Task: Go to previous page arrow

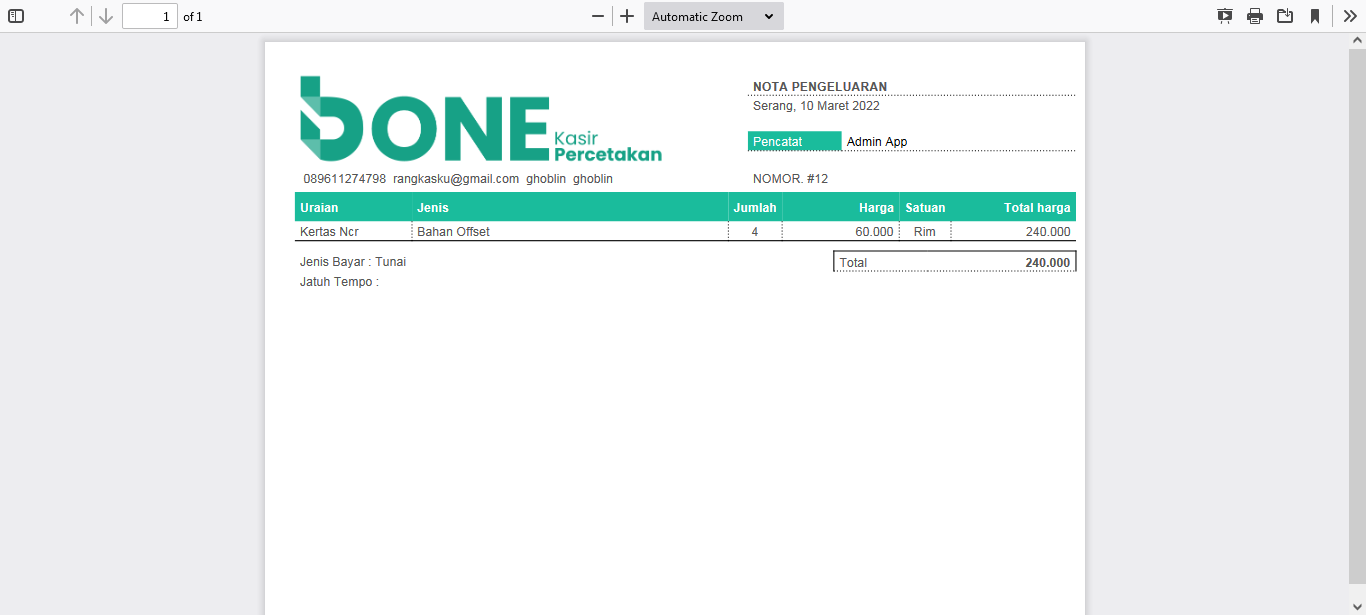Action: [x=77, y=16]
